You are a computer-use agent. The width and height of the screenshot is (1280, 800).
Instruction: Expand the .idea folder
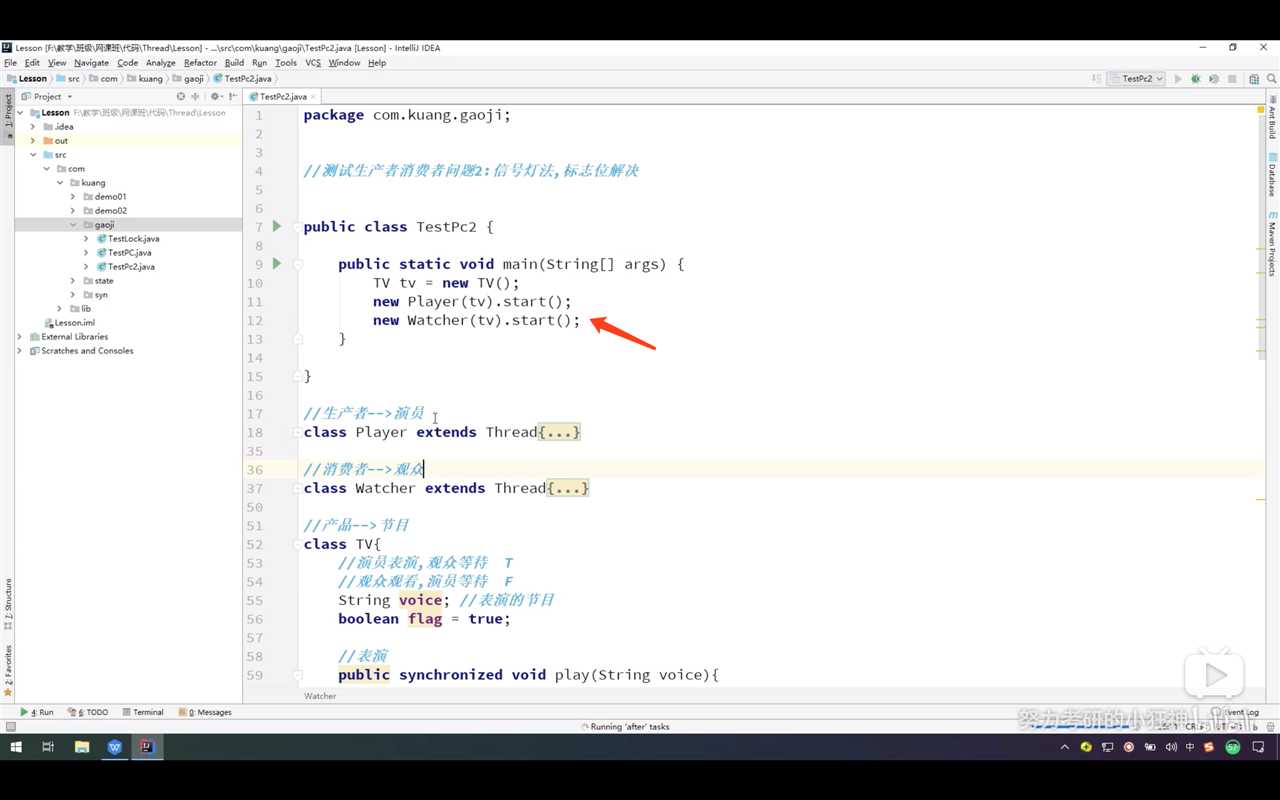click(x=33, y=127)
